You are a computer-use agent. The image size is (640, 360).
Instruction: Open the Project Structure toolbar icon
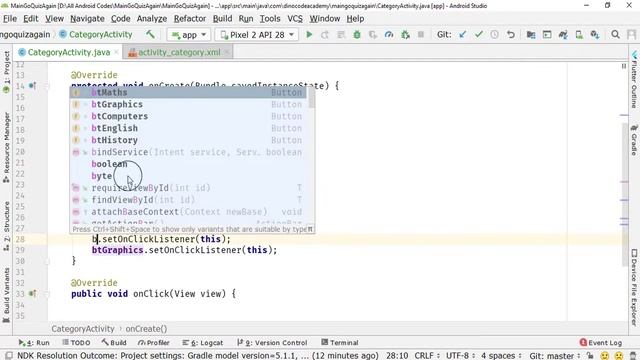pos(531,35)
